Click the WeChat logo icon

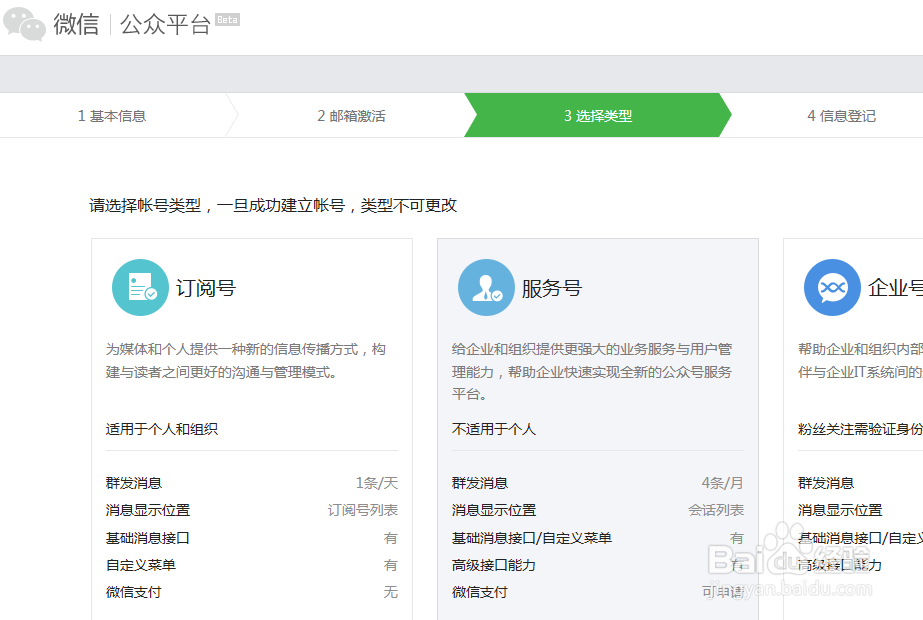(x=25, y=24)
